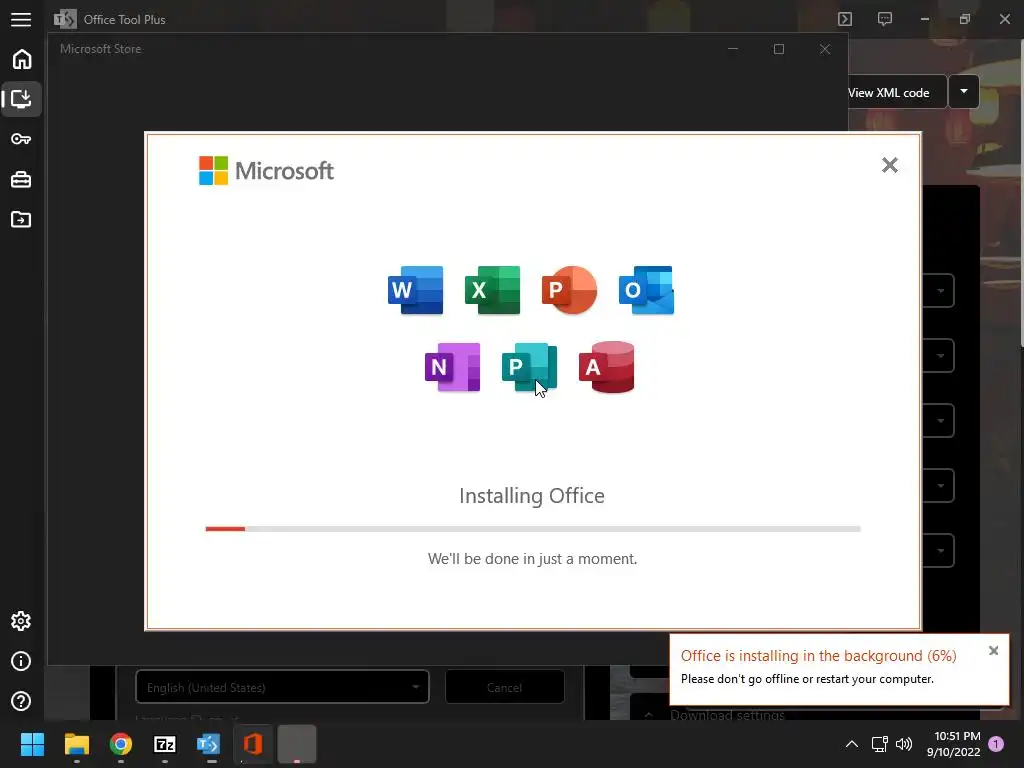Open the English (United States) language dropdown
Screen dimensions: 1024x768
(282, 687)
